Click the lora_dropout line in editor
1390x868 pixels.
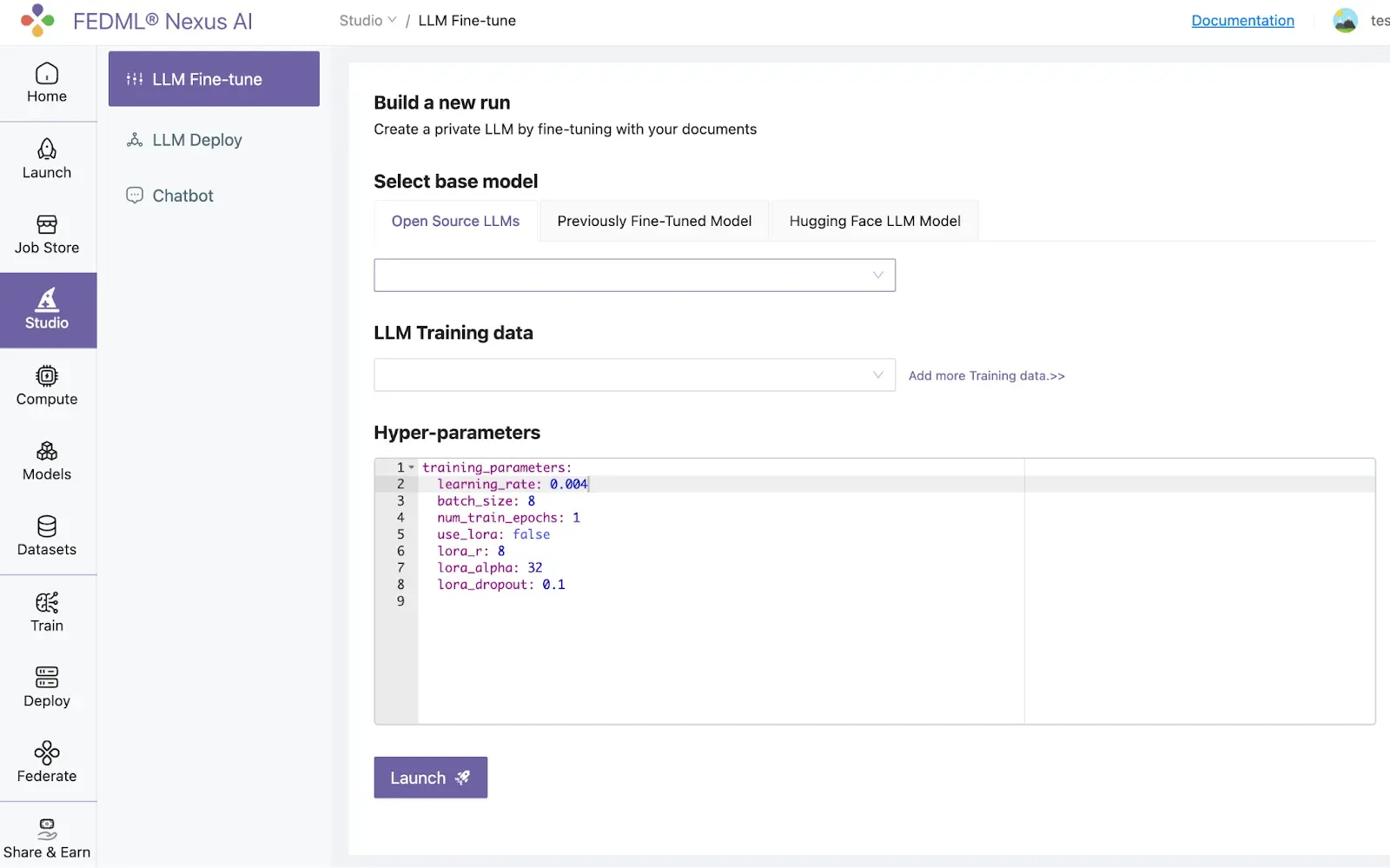tap(501, 585)
